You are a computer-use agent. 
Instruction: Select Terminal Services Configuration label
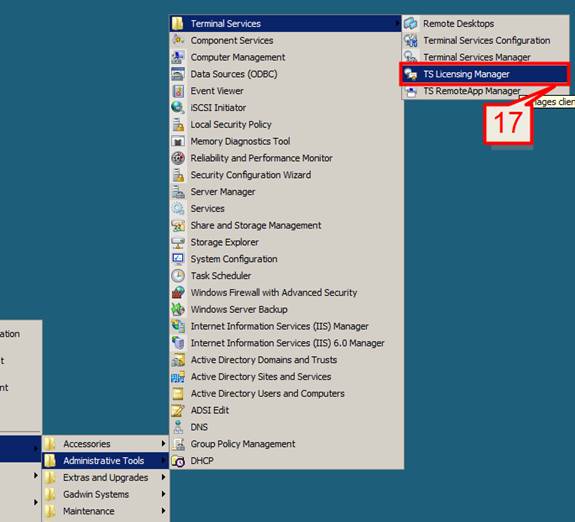(x=487, y=40)
